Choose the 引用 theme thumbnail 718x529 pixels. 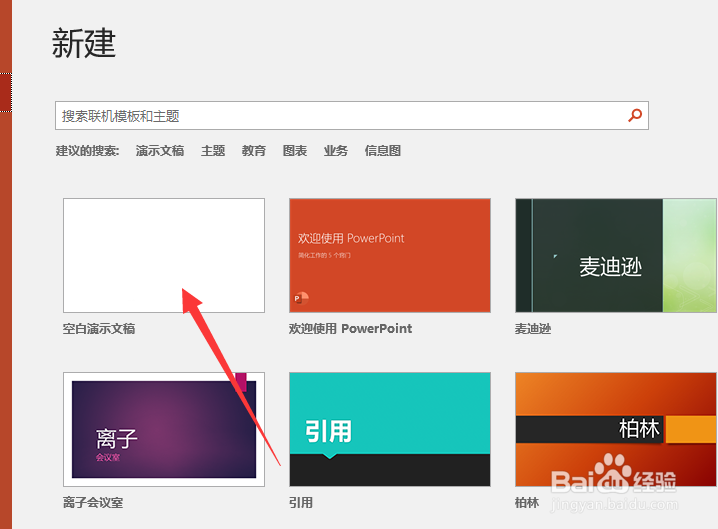pos(390,429)
